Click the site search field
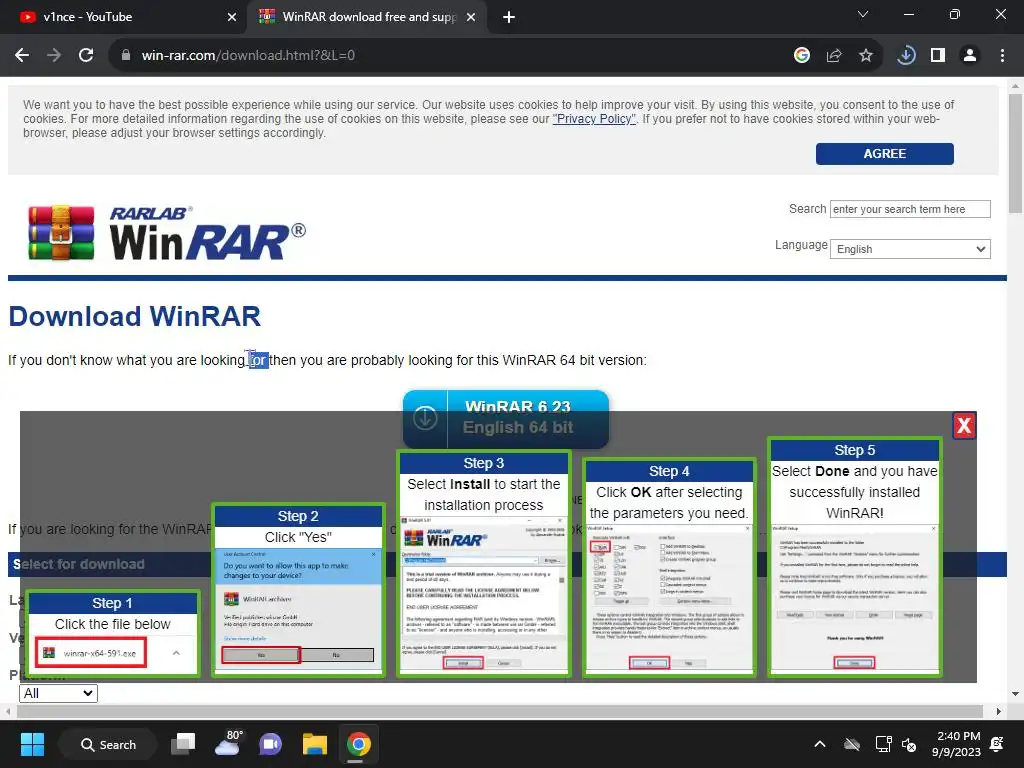The height and width of the screenshot is (768, 1024). point(910,209)
